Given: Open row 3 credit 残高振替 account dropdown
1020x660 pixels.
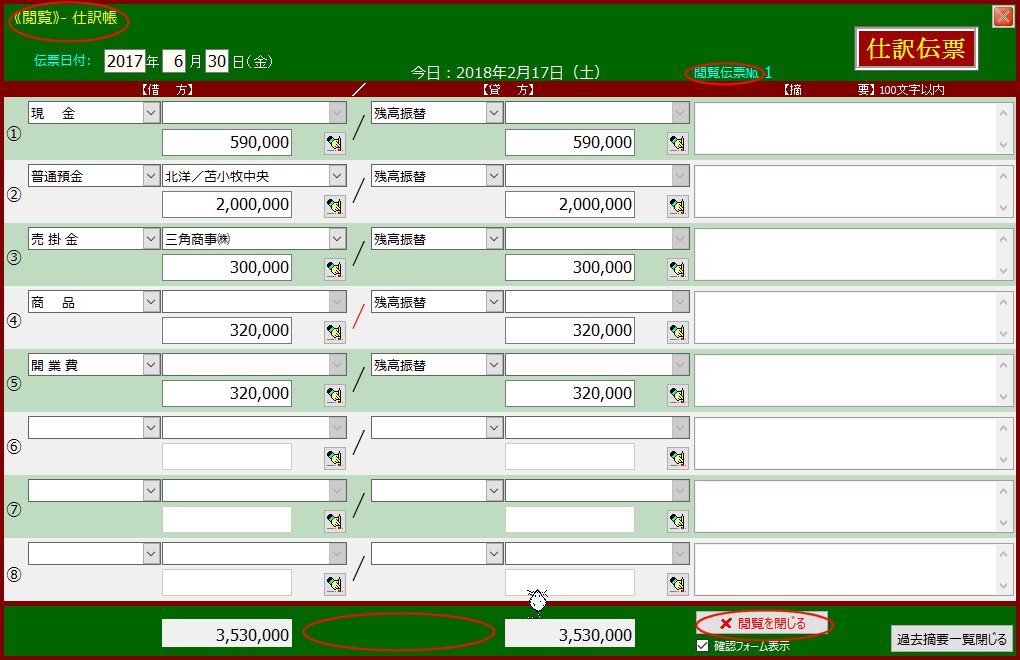Looking at the screenshot, I should (494, 240).
